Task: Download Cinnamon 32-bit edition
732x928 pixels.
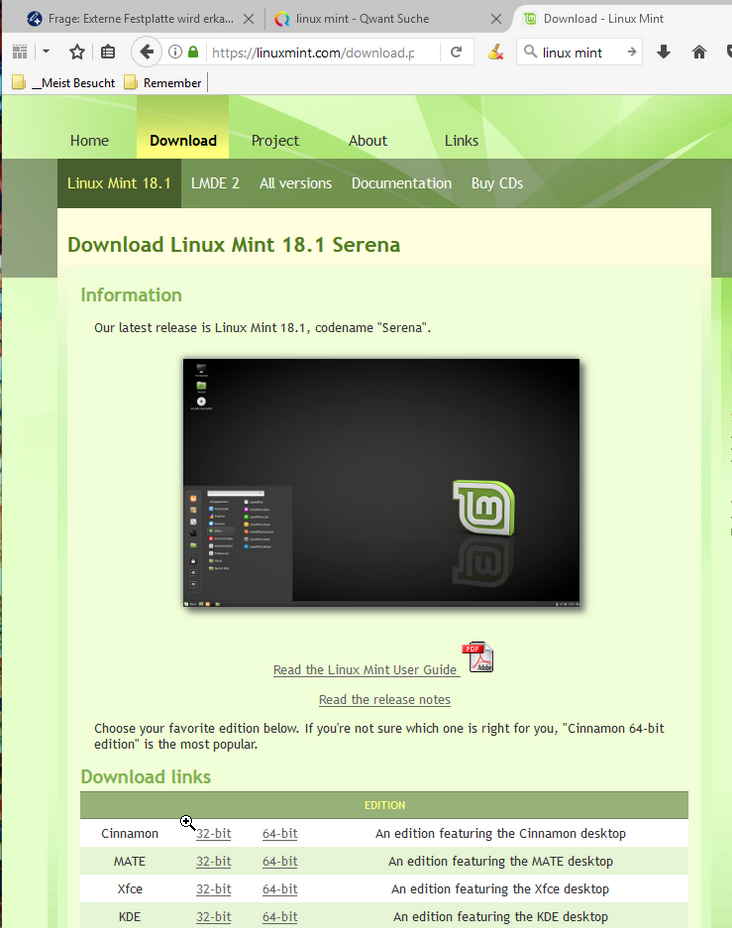Action: click(x=214, y=833)
